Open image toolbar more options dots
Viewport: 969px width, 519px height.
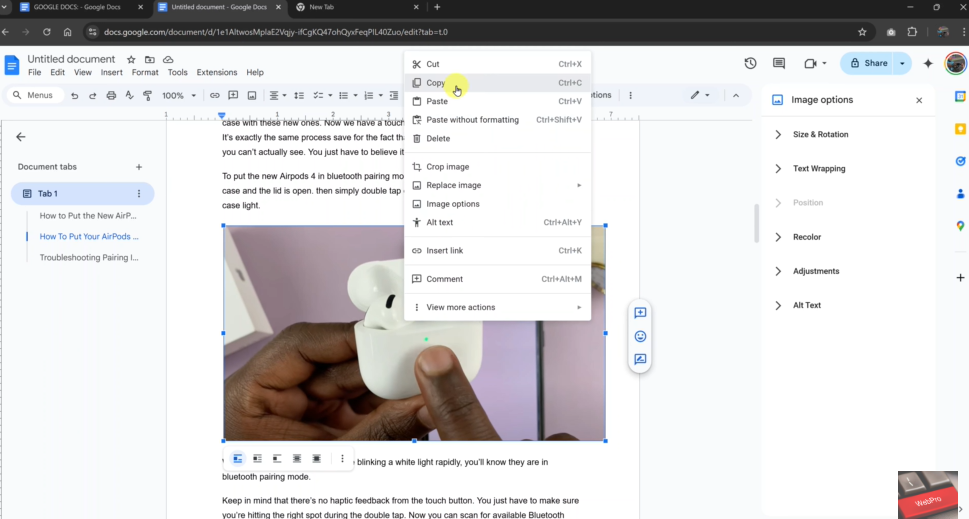(342, 458)
